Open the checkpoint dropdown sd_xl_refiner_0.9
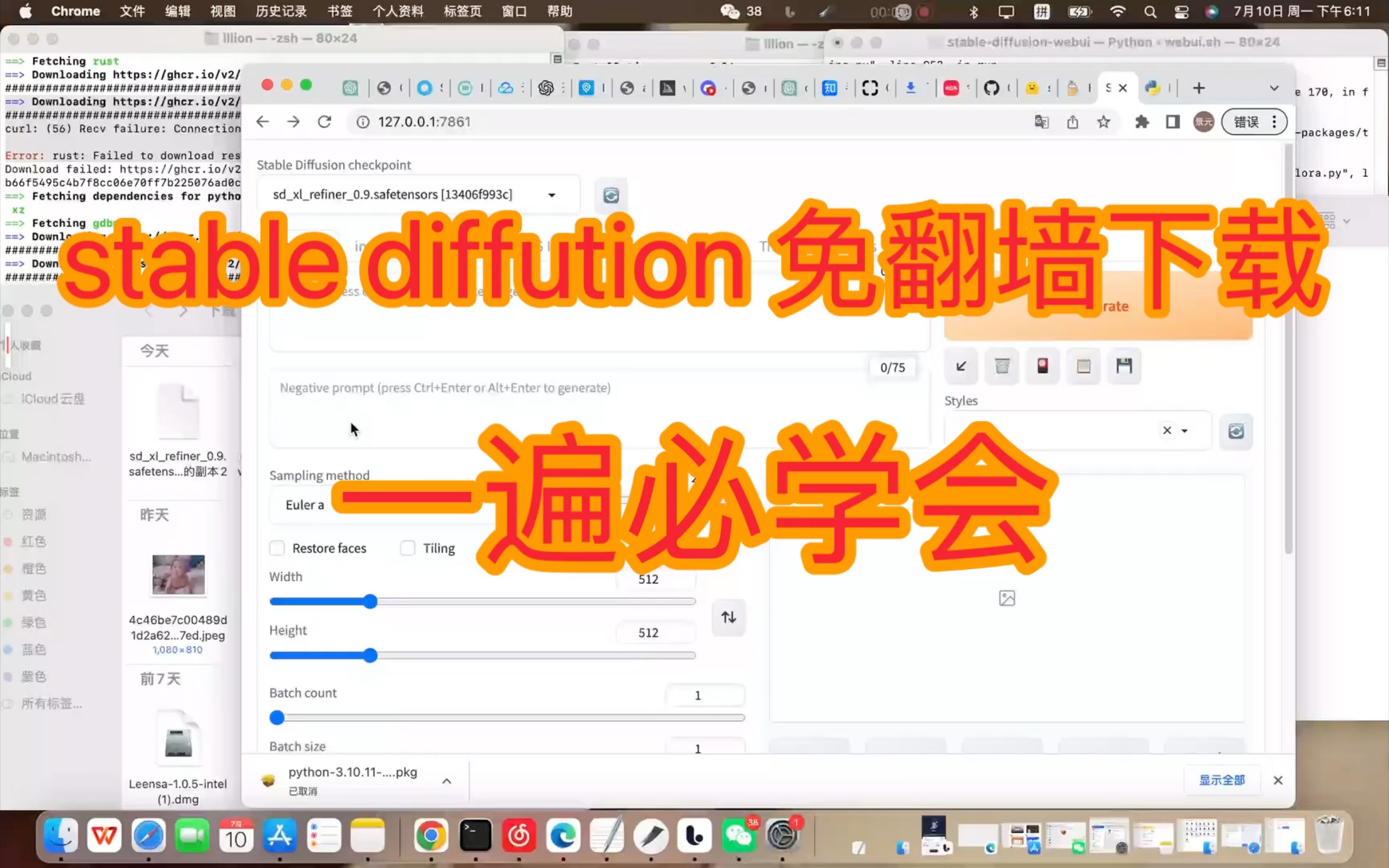 (418, 194)
